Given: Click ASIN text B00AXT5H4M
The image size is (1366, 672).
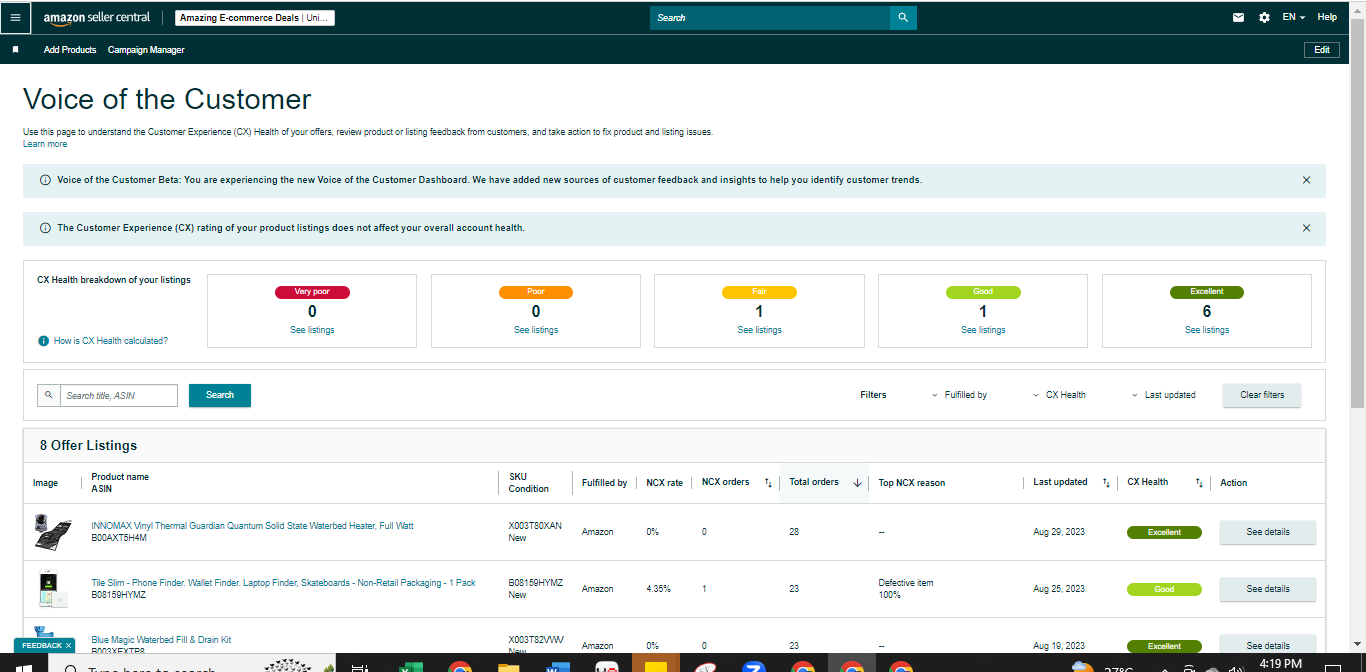Looking at the screenshot, I should point(119,538).
